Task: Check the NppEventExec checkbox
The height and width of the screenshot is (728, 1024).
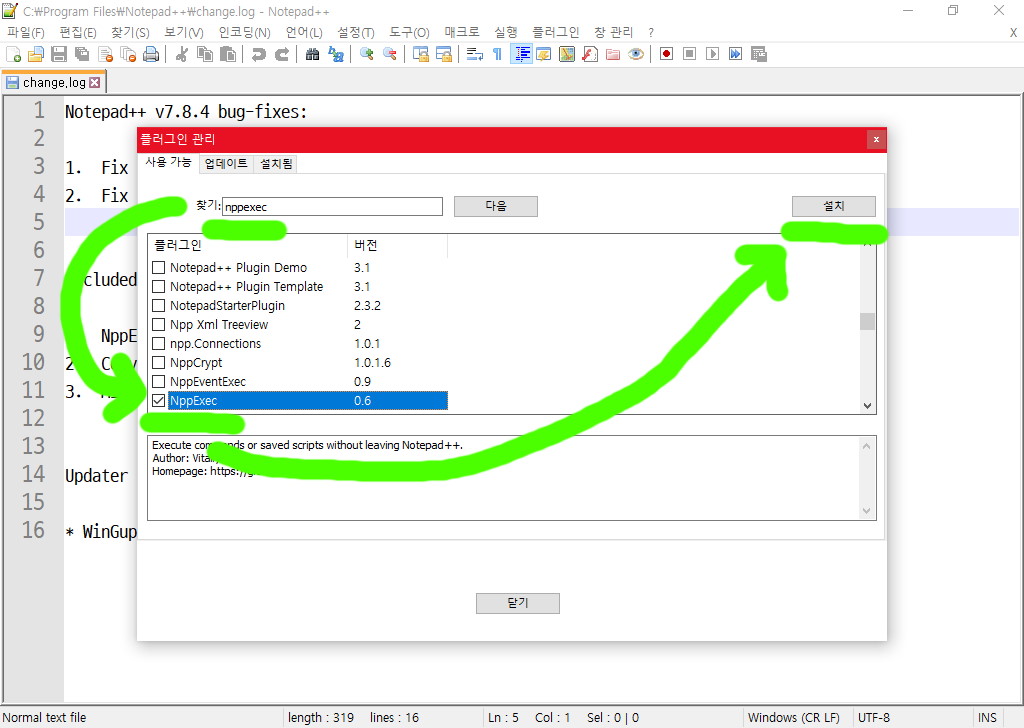Action: point(159,381)
